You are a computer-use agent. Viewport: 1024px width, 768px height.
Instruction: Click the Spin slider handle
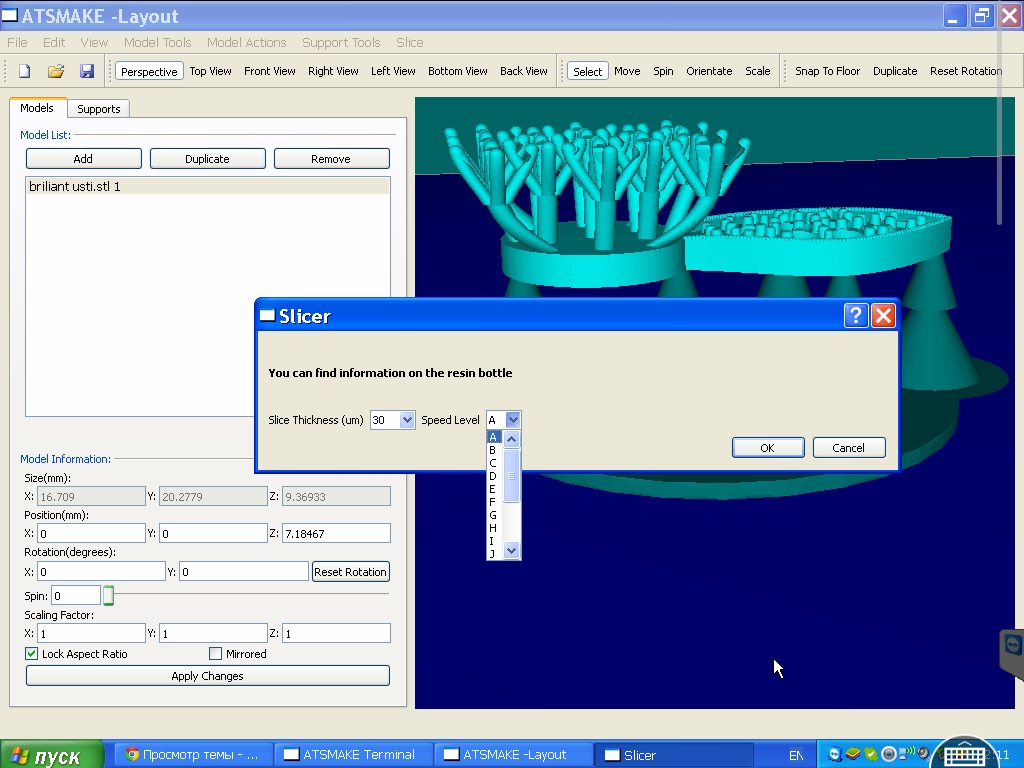coord(108,595)
